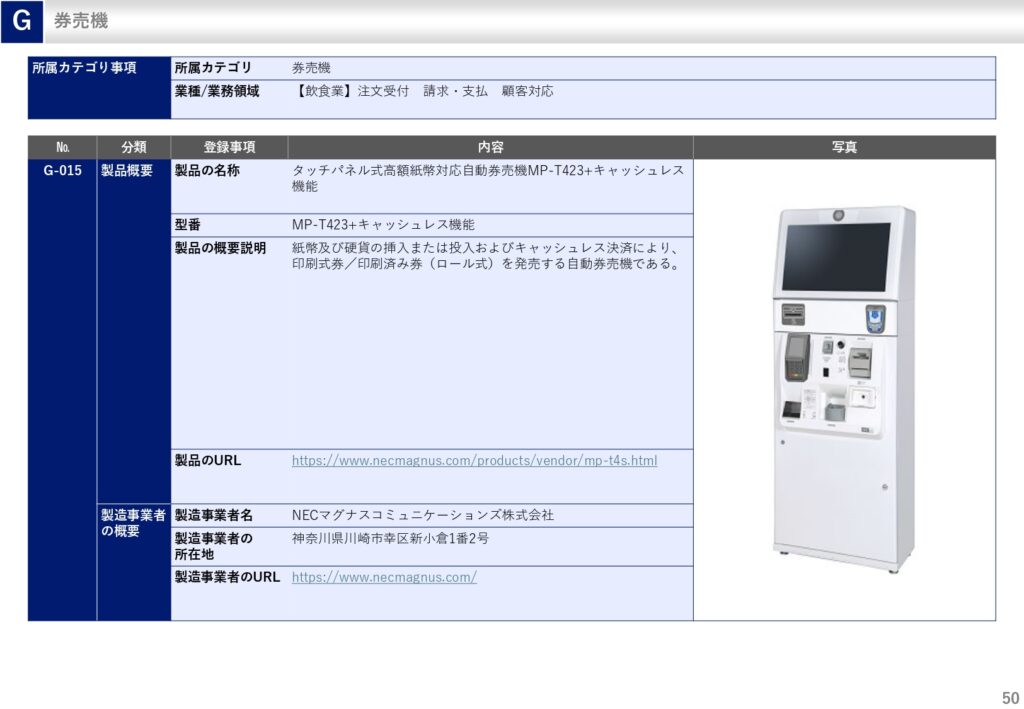Click the 分類 column header

[x=133, y=147]
